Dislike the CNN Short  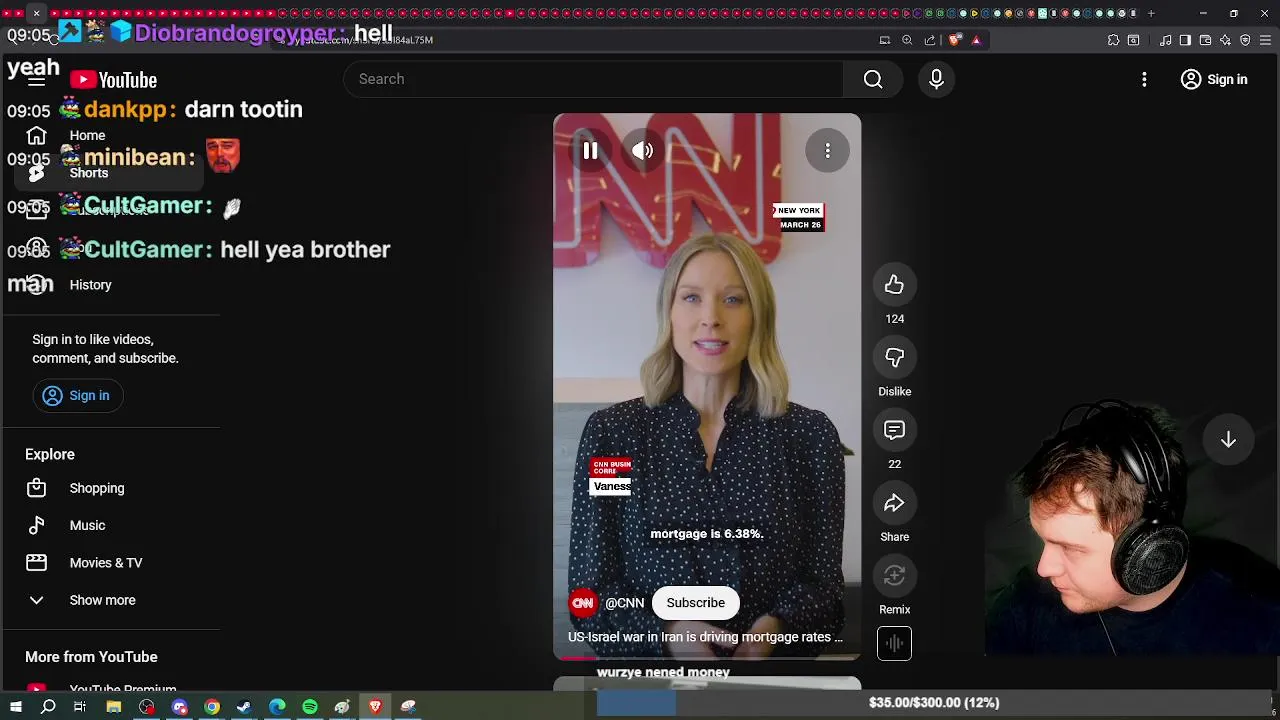[x=894, y=358]
